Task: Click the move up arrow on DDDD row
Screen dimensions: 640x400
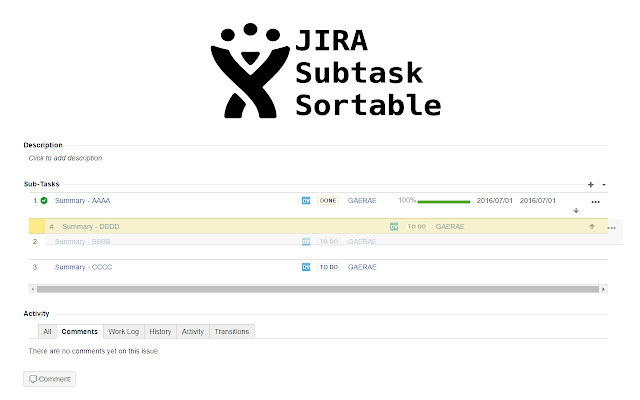Action: tap(592, 227)
